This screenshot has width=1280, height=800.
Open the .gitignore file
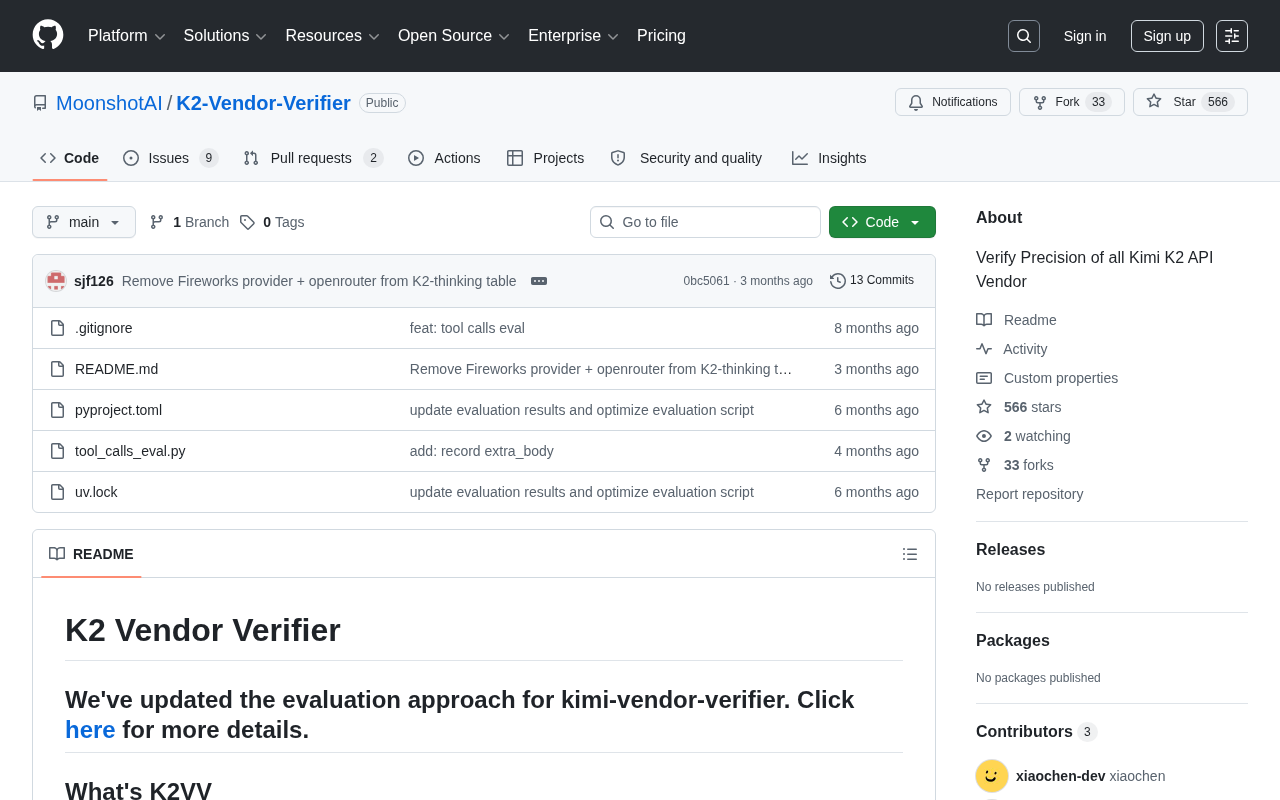(103, 328)
